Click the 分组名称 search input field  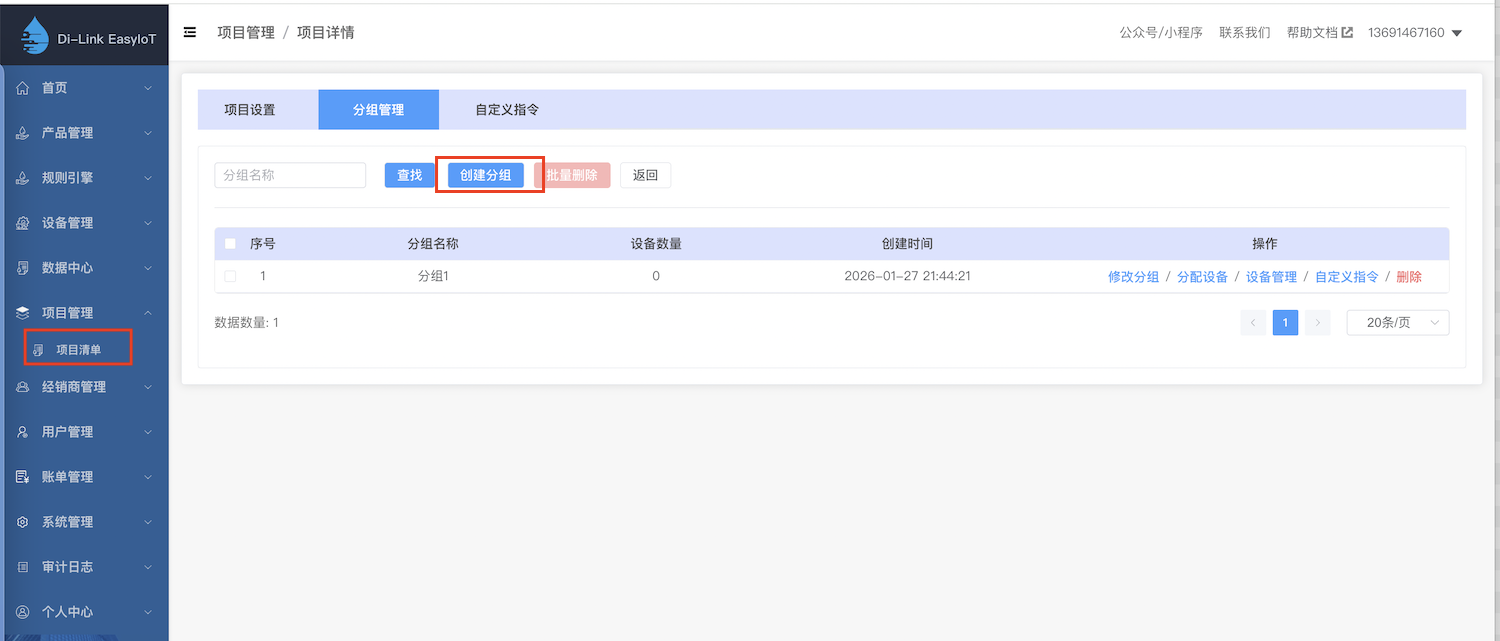(290, 175)
